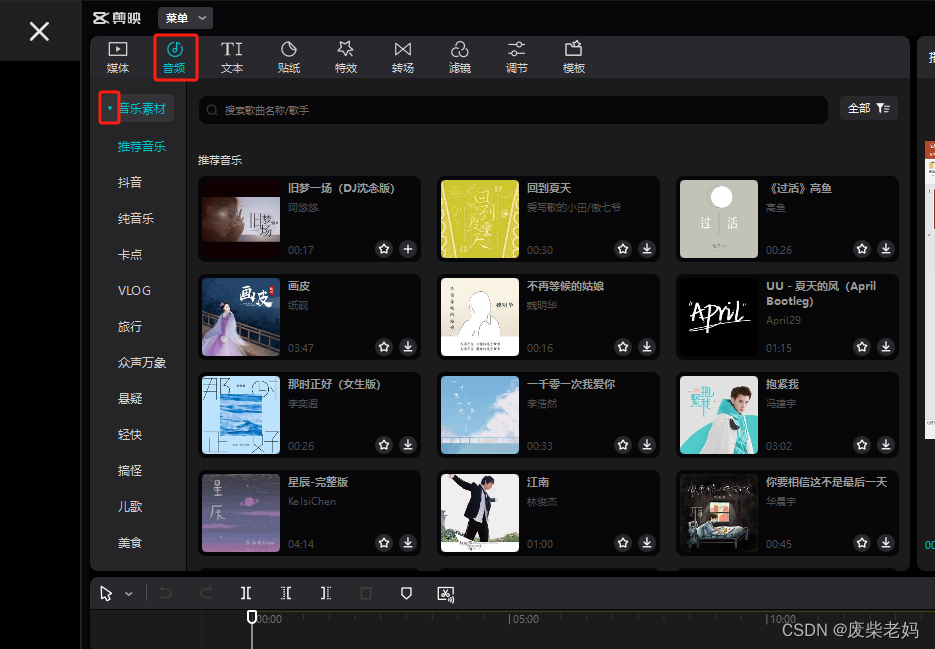
Task: Download the song 那时正好 (女生版)
Action: click(408, 444)
